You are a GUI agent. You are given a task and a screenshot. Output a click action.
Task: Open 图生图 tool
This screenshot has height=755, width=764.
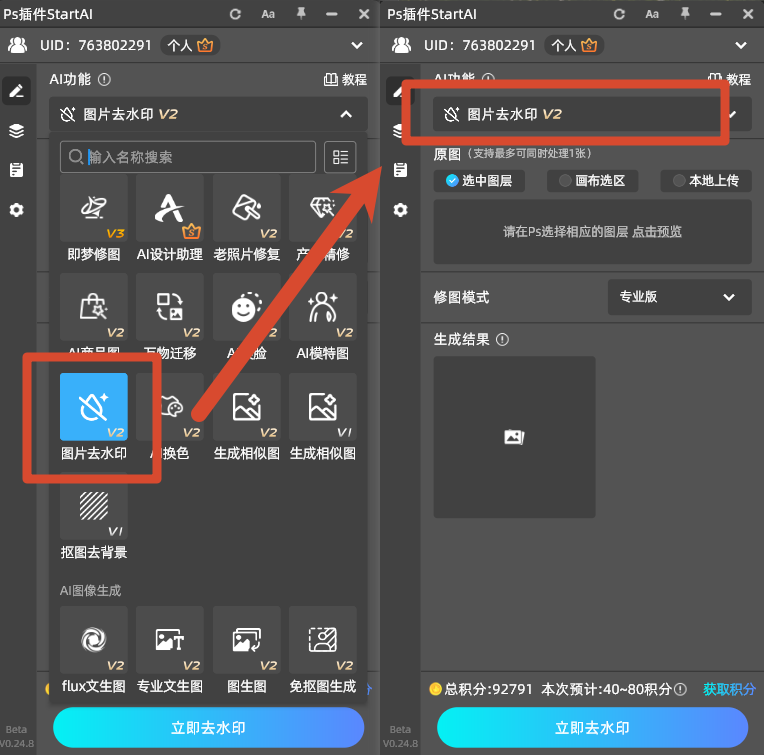click(x=247, y=640)
